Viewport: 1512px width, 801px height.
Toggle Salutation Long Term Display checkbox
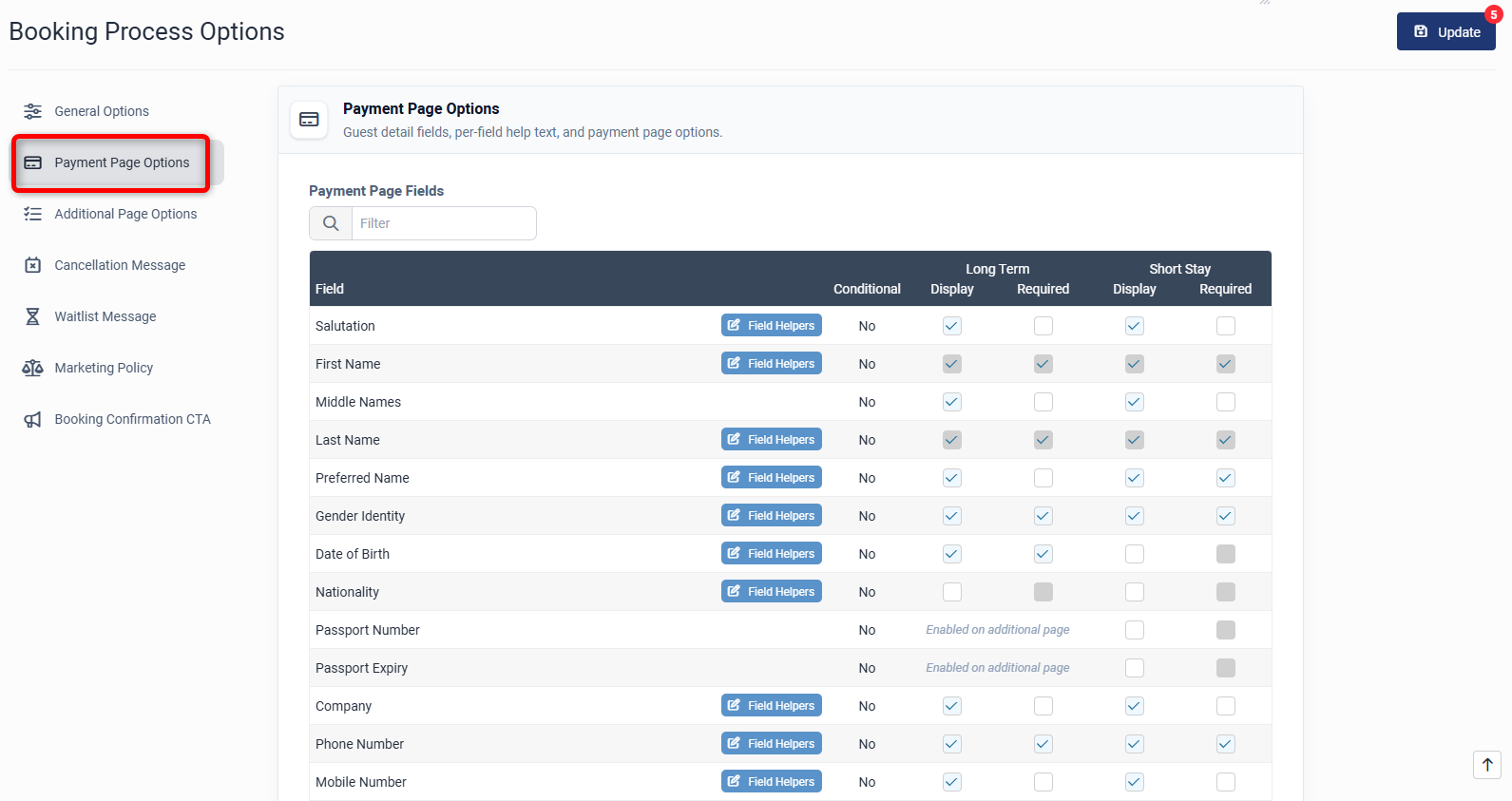[952, 326]
